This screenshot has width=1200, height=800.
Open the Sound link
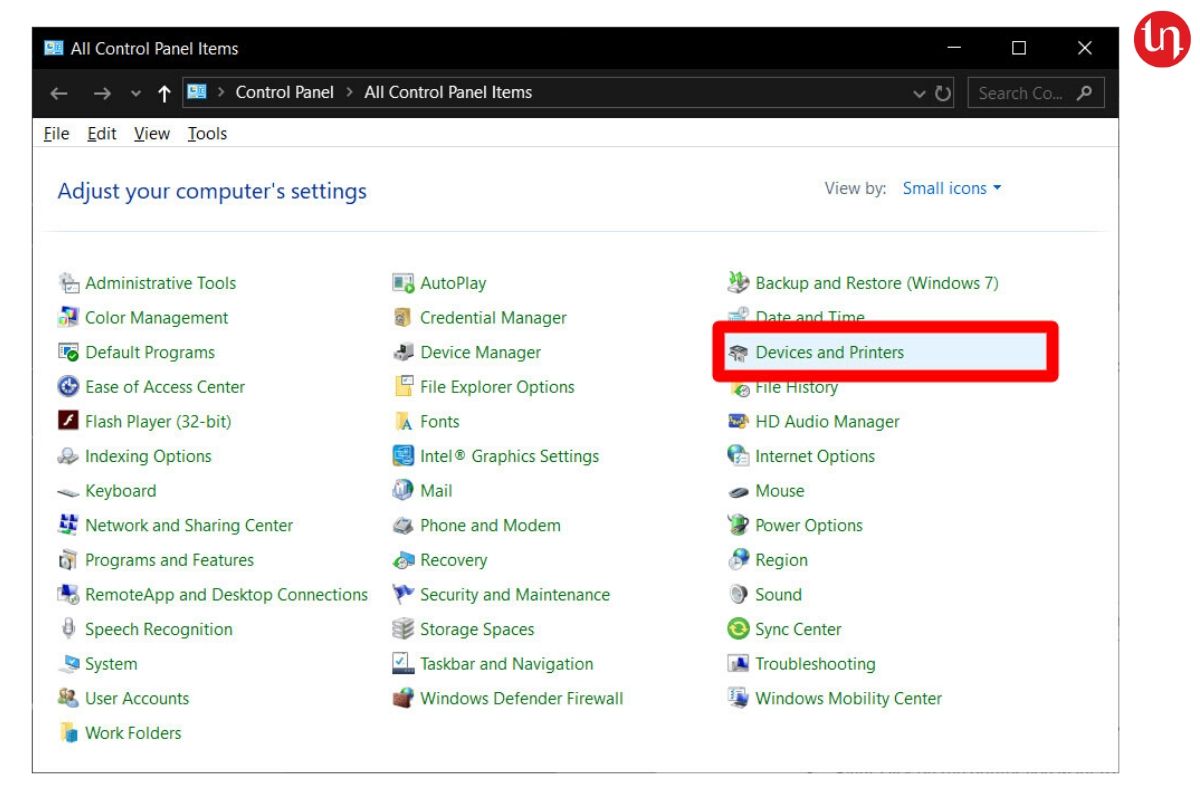(x=779, y=595)
